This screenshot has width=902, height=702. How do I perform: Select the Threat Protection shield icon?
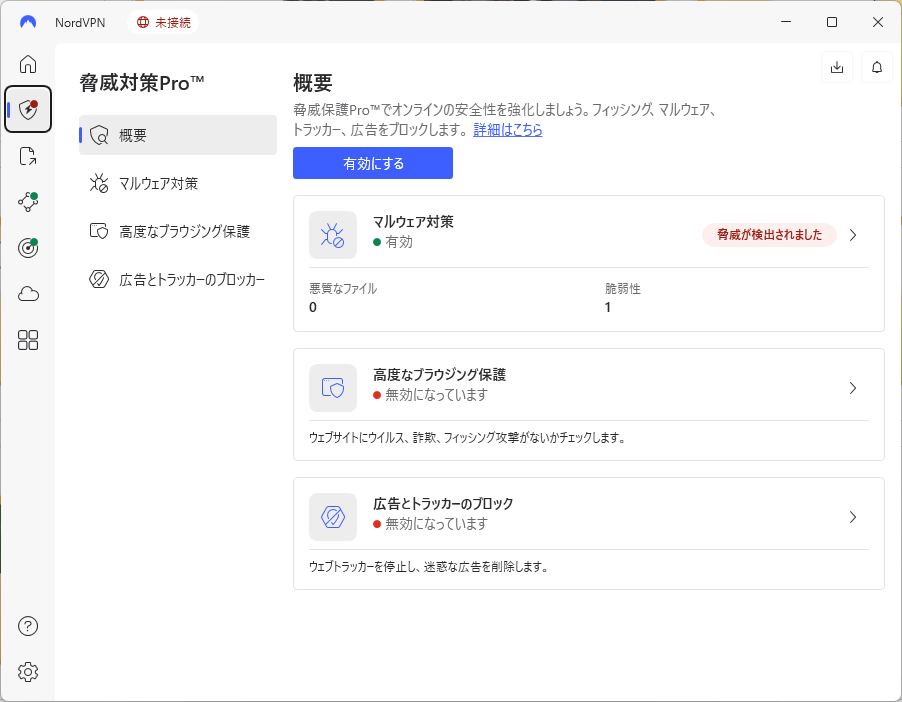point(27,109)
